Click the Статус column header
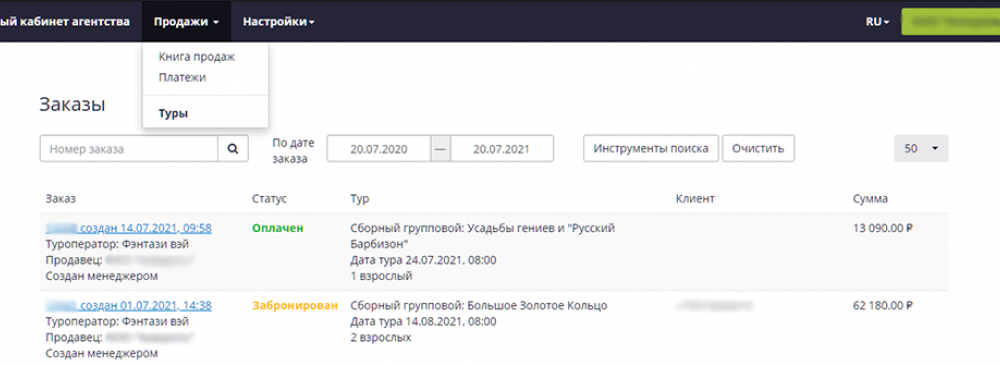1000x366 pixels. coord(269,199)
